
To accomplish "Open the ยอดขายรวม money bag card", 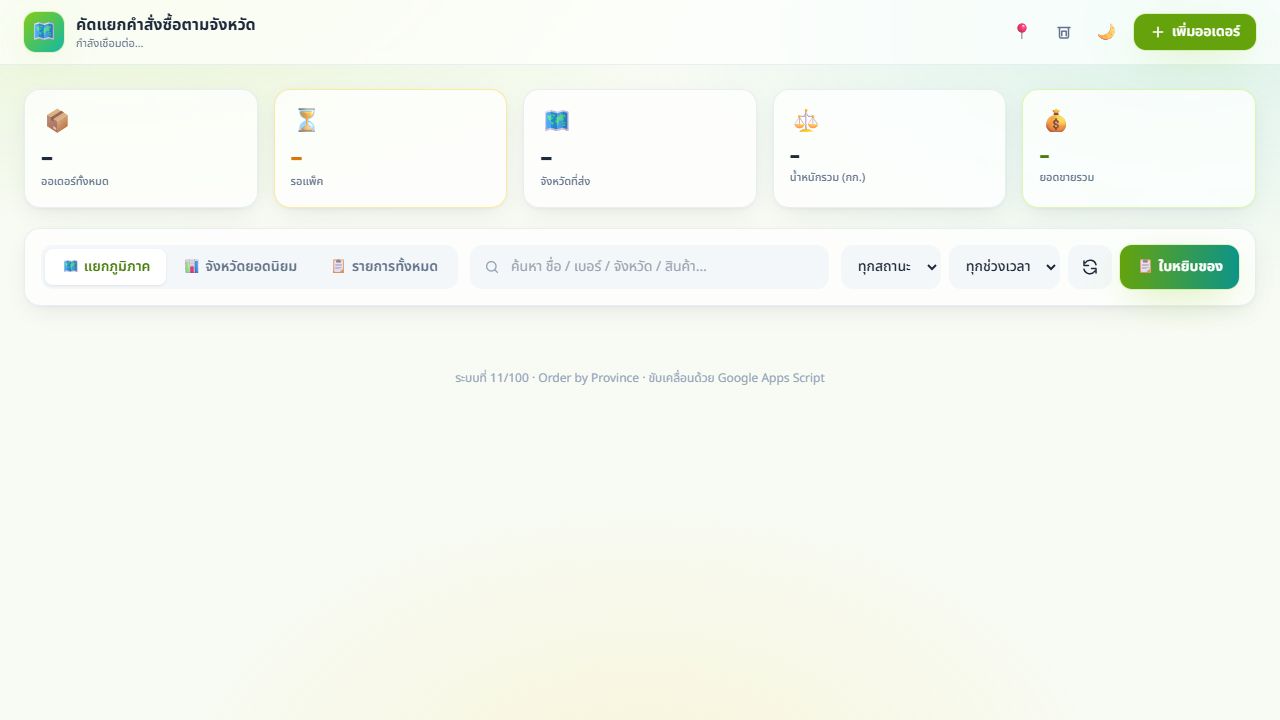I will 1139,149.
